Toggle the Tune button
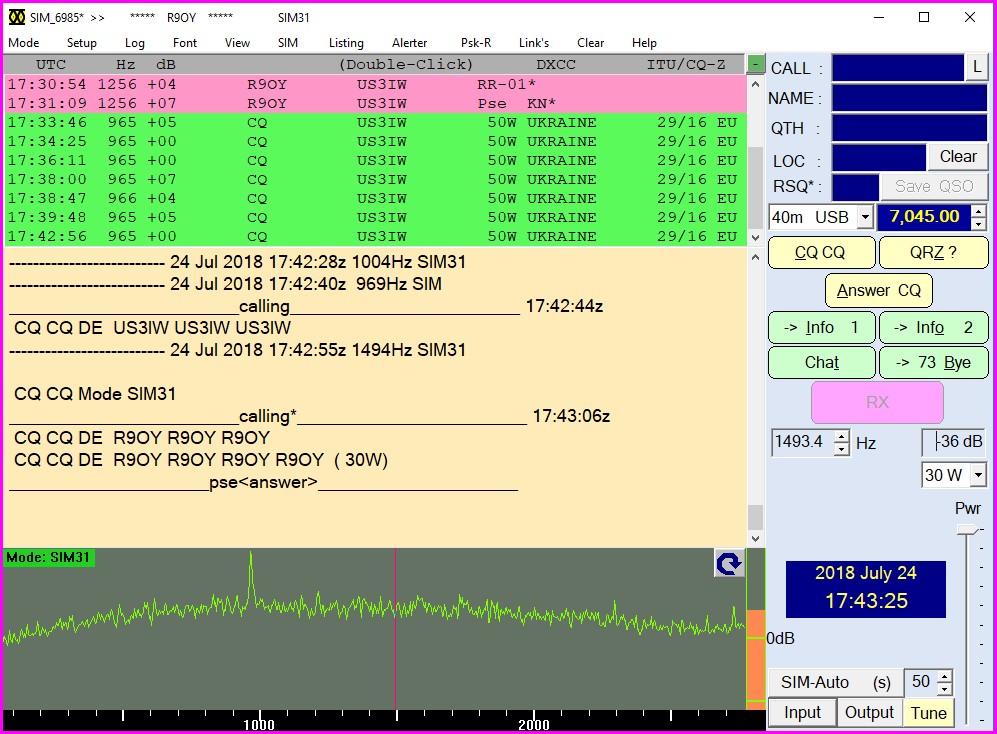The height and width of the screenshot is (734, 997). pyautogui.click(x=928, y=712)
